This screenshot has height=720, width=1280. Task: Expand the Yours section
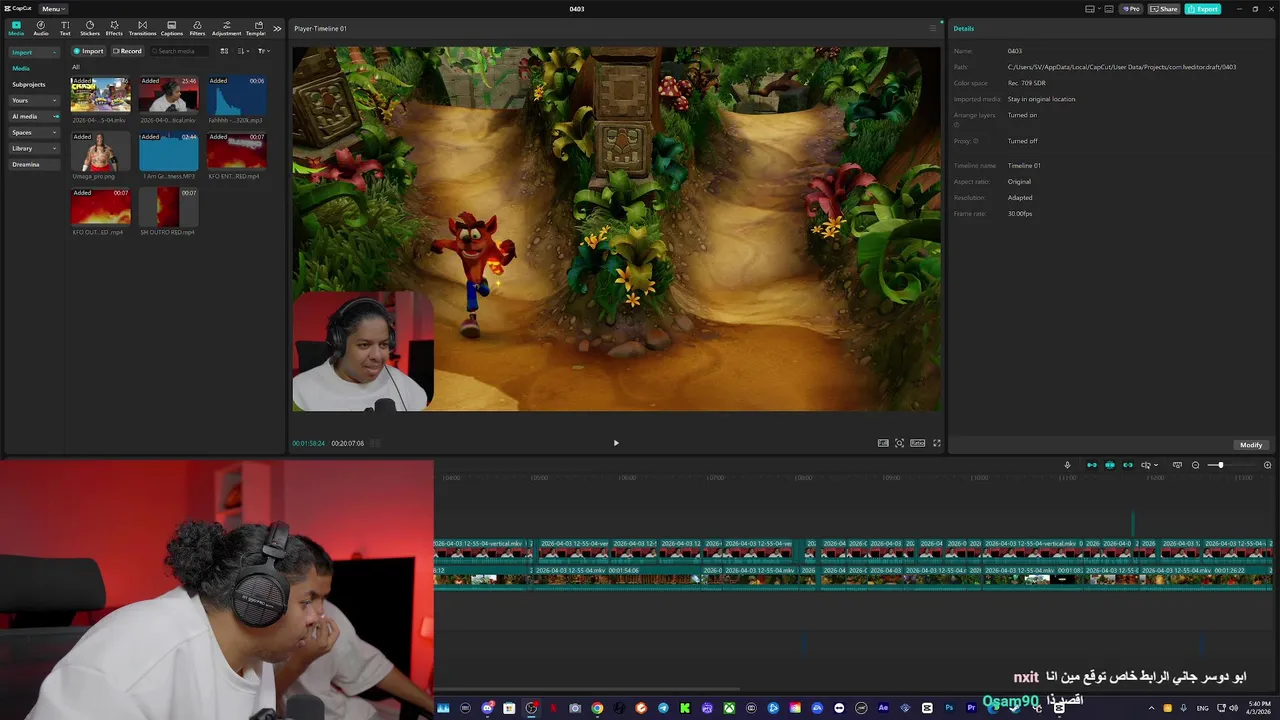point(34,100)
